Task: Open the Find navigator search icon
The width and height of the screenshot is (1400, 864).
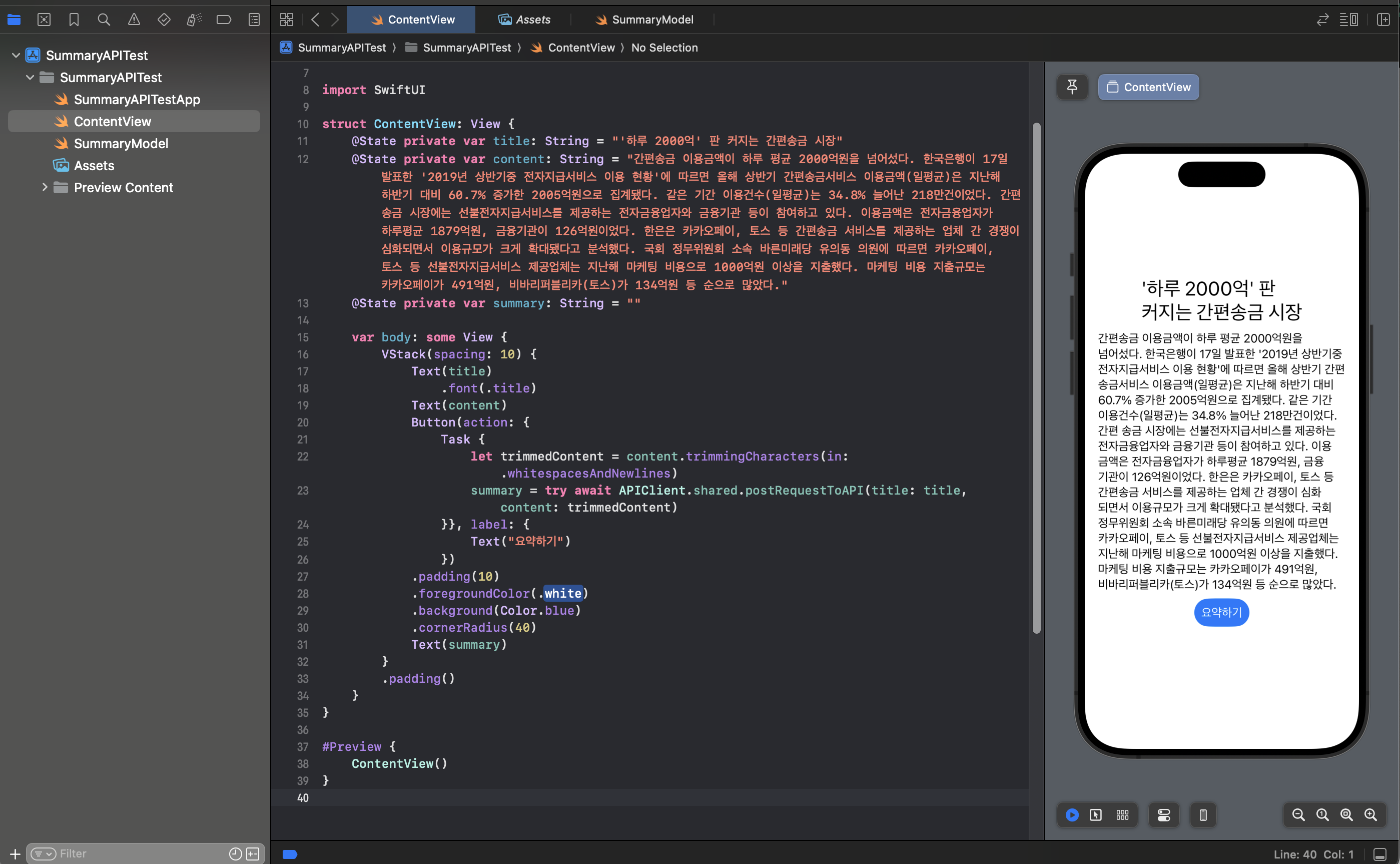Action: 104,20
